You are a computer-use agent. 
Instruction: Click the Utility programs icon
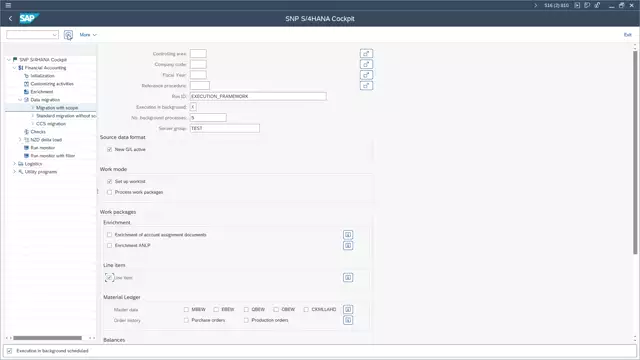(x=21, y=172)
